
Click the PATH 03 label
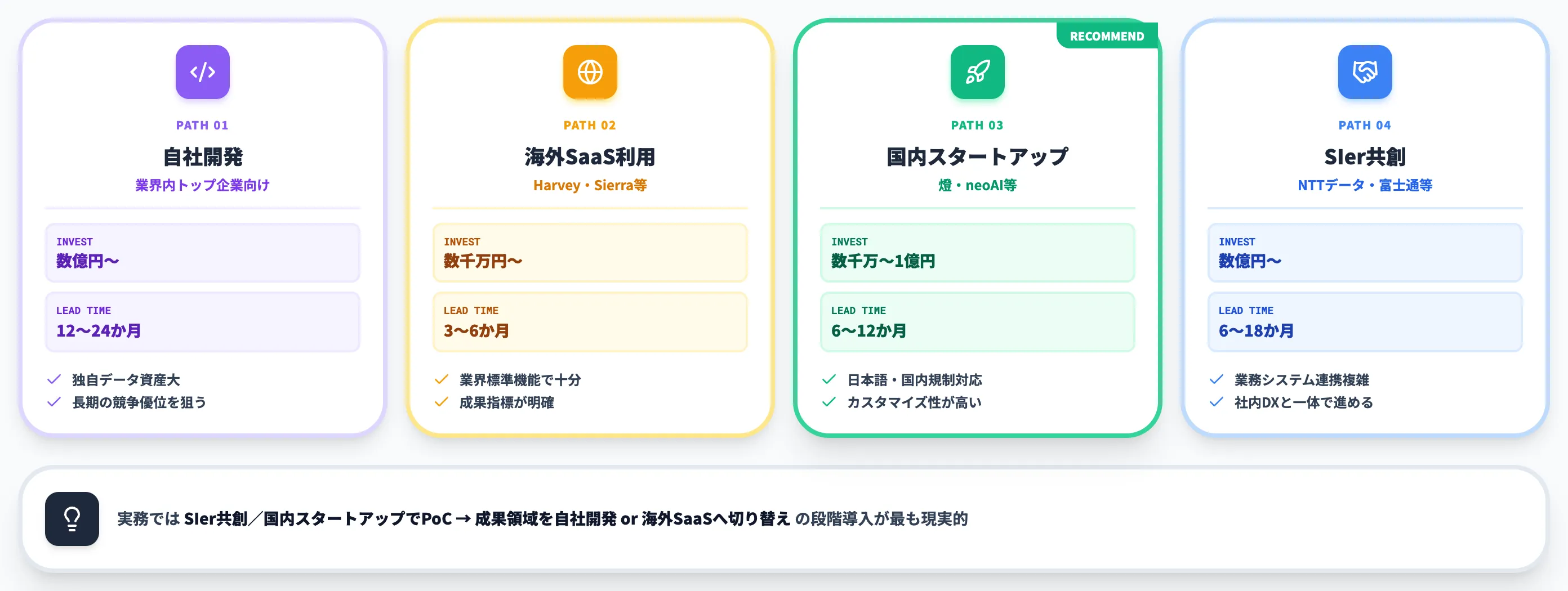pos(977,126)
